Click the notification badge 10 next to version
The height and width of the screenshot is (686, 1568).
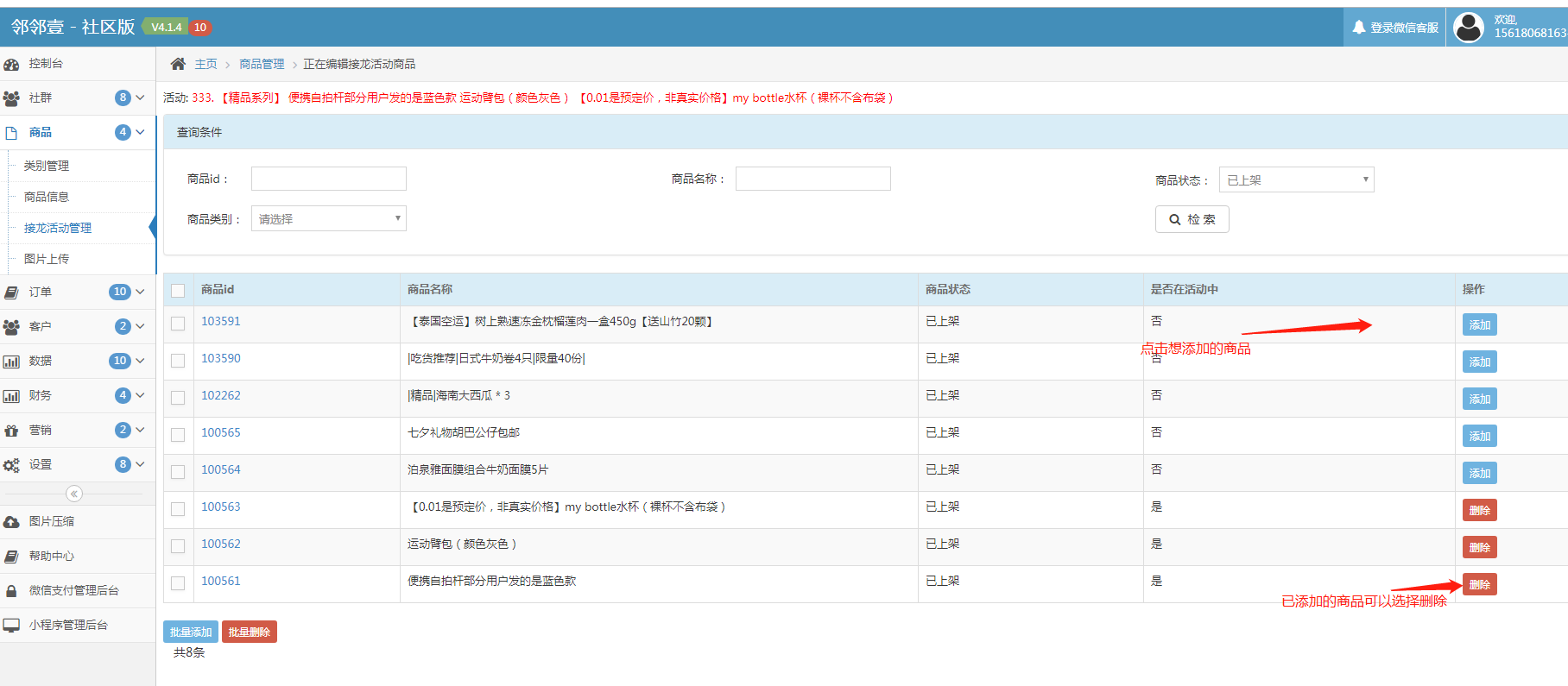tap(200, 27)
